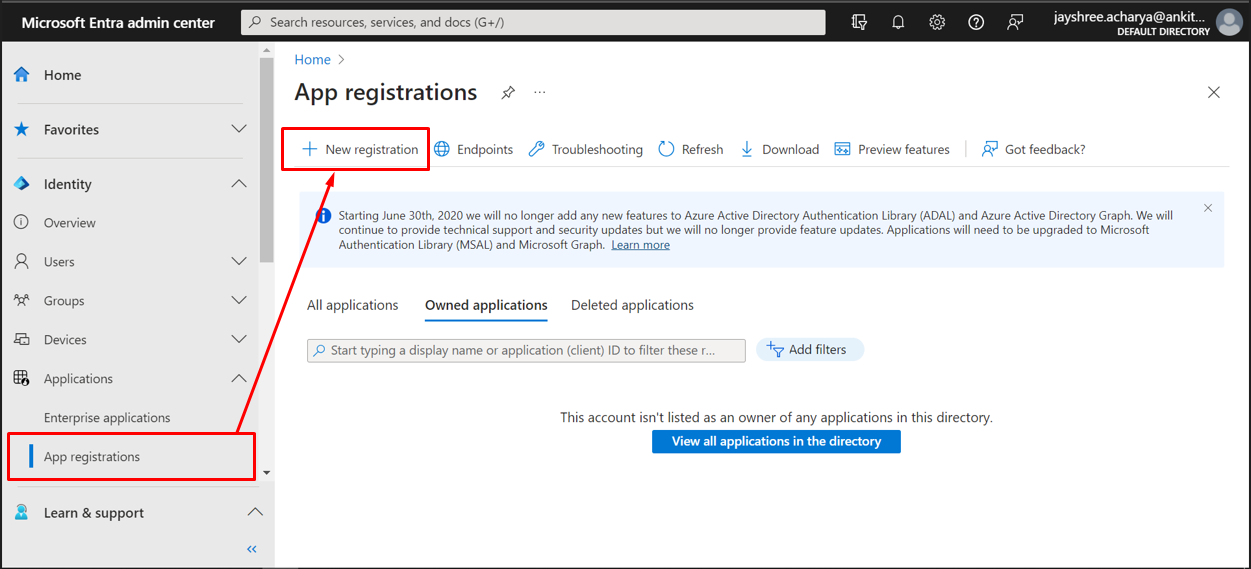Click the Identity diamond icon
The image size is (1251, 569).
tap(22, 184)
